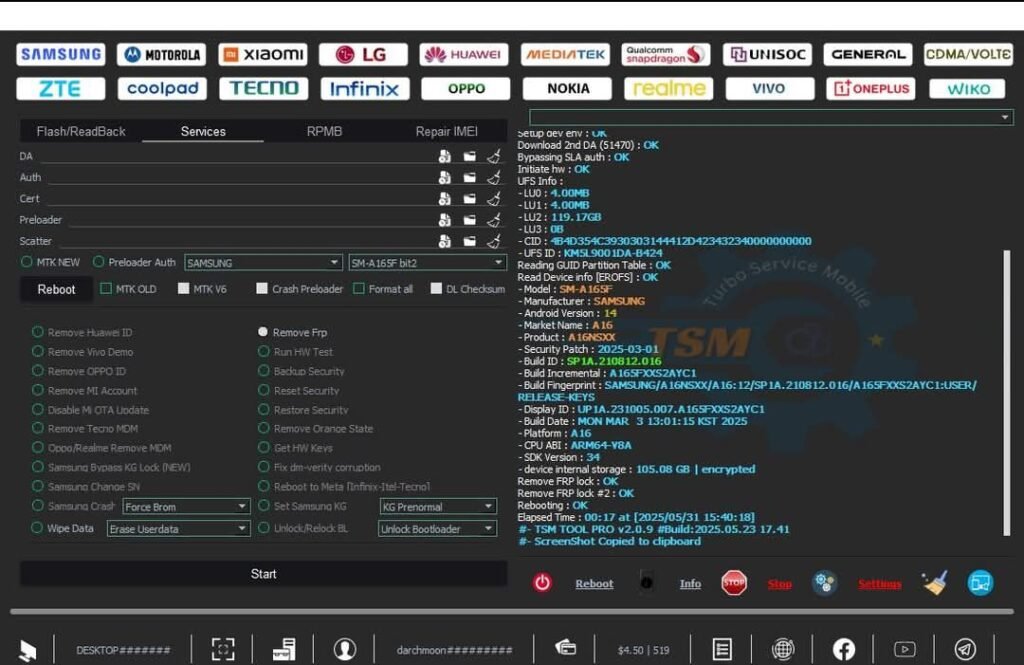1024x665 pixels.
Task: Click the folder icon in the Scatter row
Action: (x=470, y=241)
